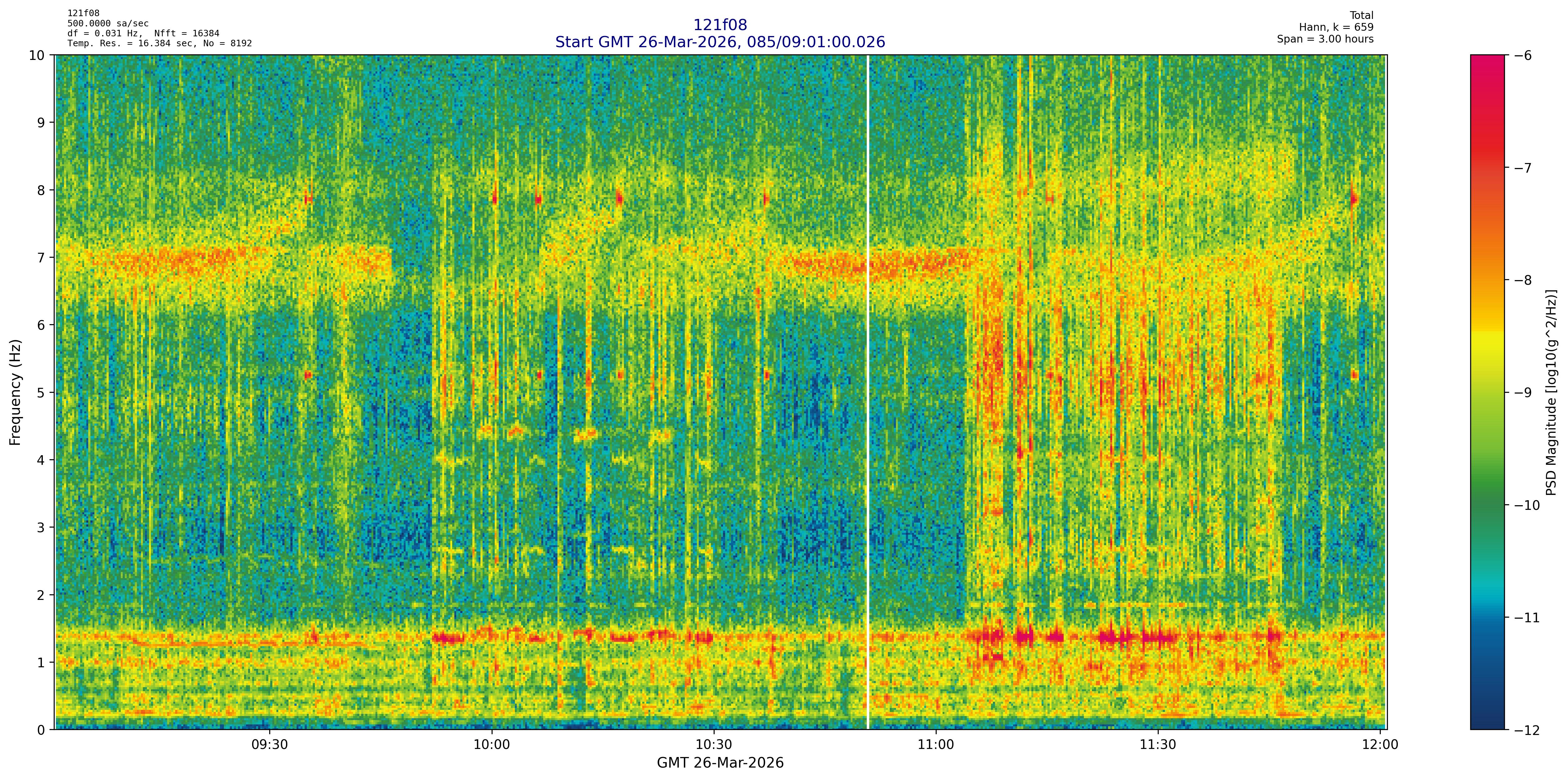Click the PSD Magnitude colorbar label
Screen dimensions: 1568x780
pos(1552,392)
